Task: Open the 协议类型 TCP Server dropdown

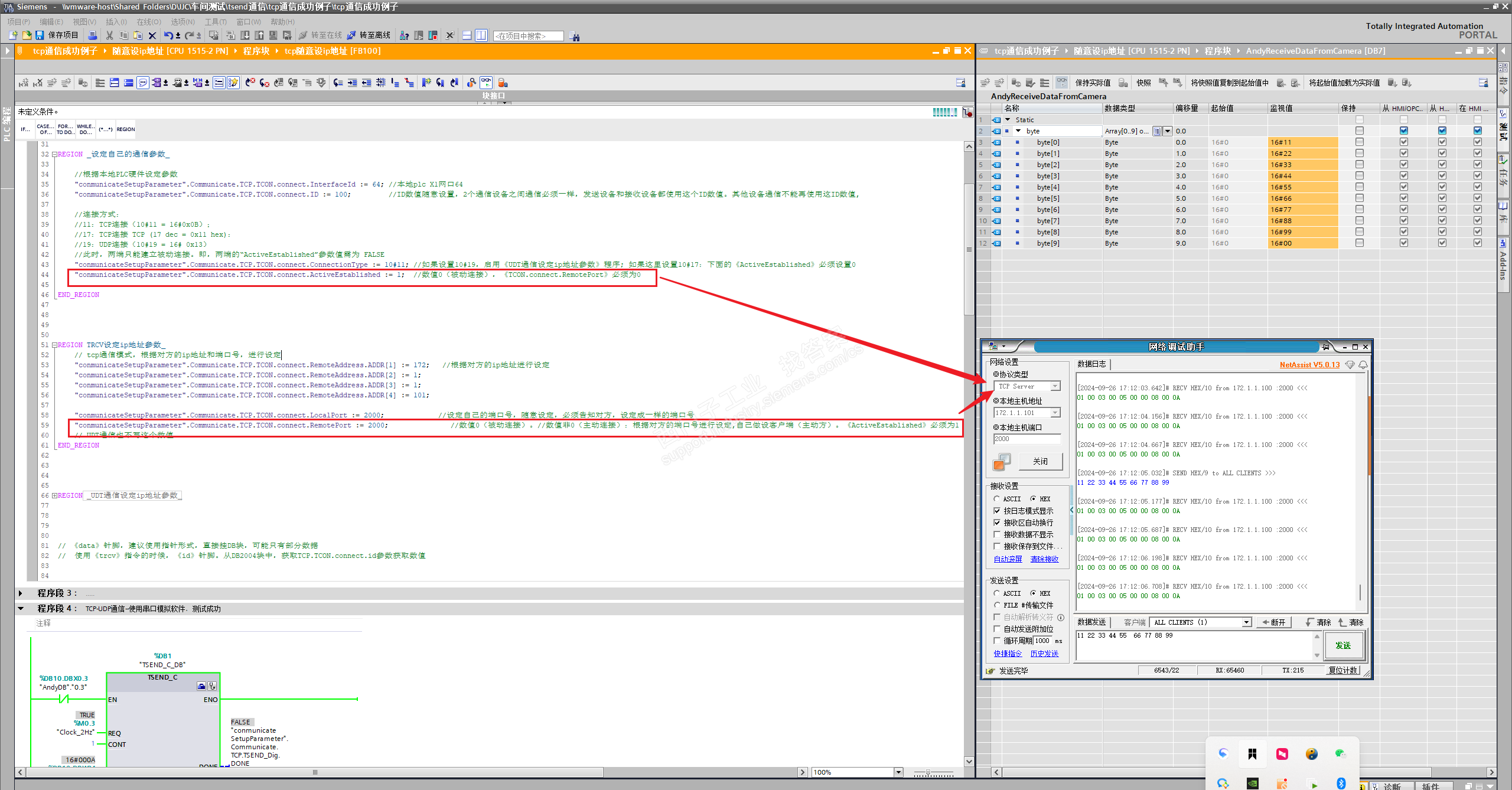Action: [1055, 386]
